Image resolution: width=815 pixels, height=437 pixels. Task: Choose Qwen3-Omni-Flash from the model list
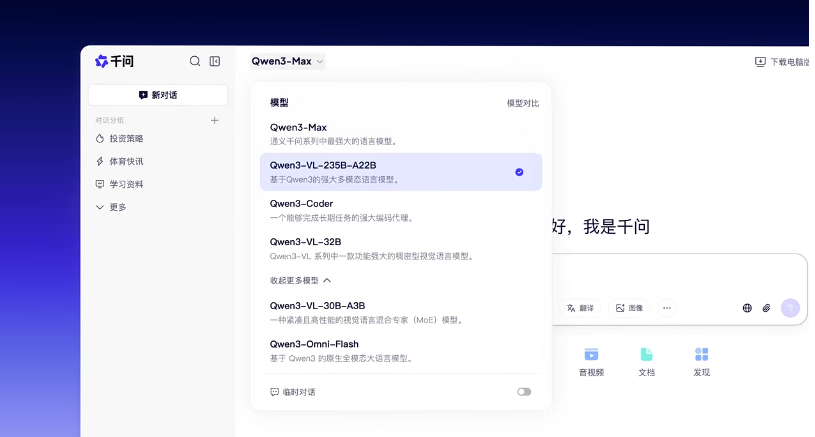tap(400, 350)
